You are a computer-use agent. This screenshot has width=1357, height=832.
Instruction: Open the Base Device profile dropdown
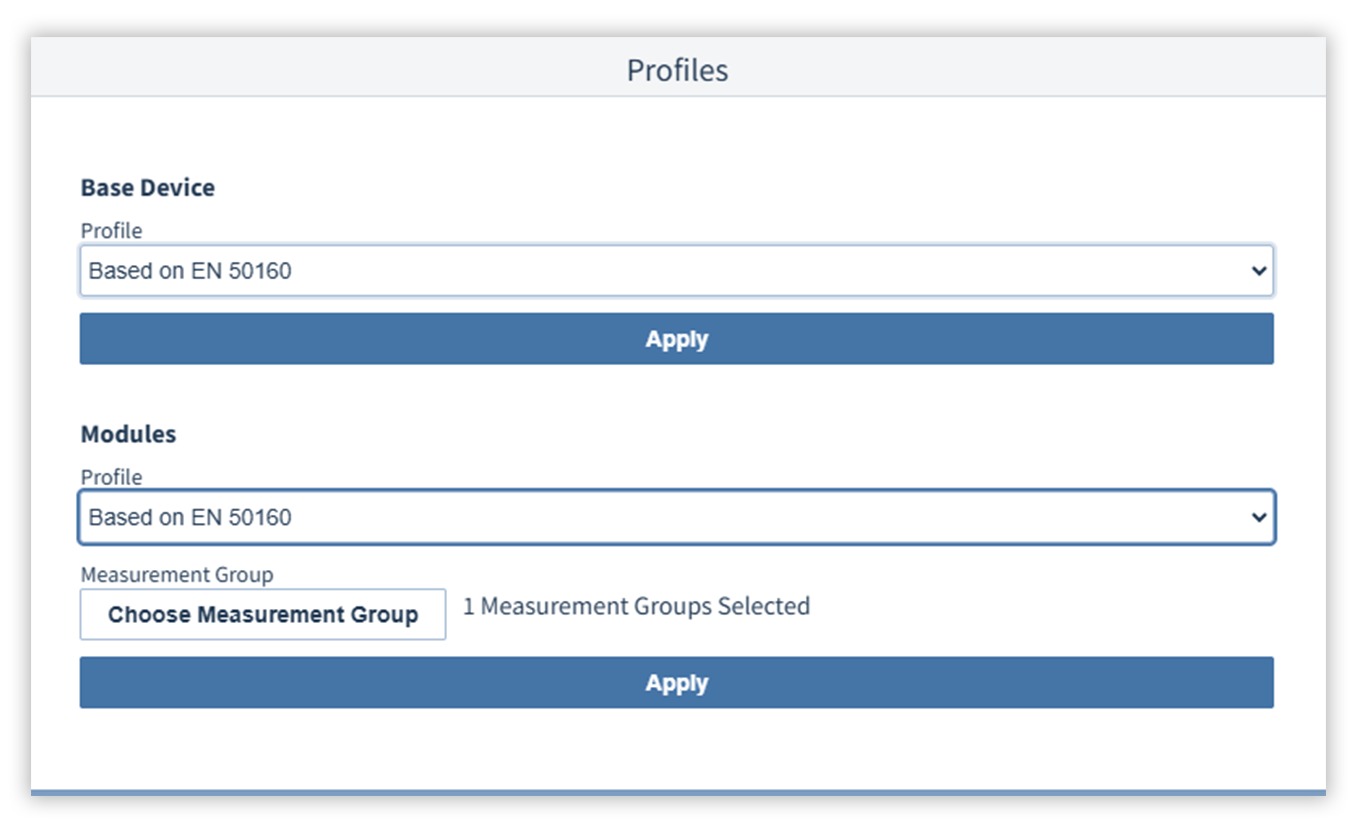pyautogui.click(x=676, y=271)
